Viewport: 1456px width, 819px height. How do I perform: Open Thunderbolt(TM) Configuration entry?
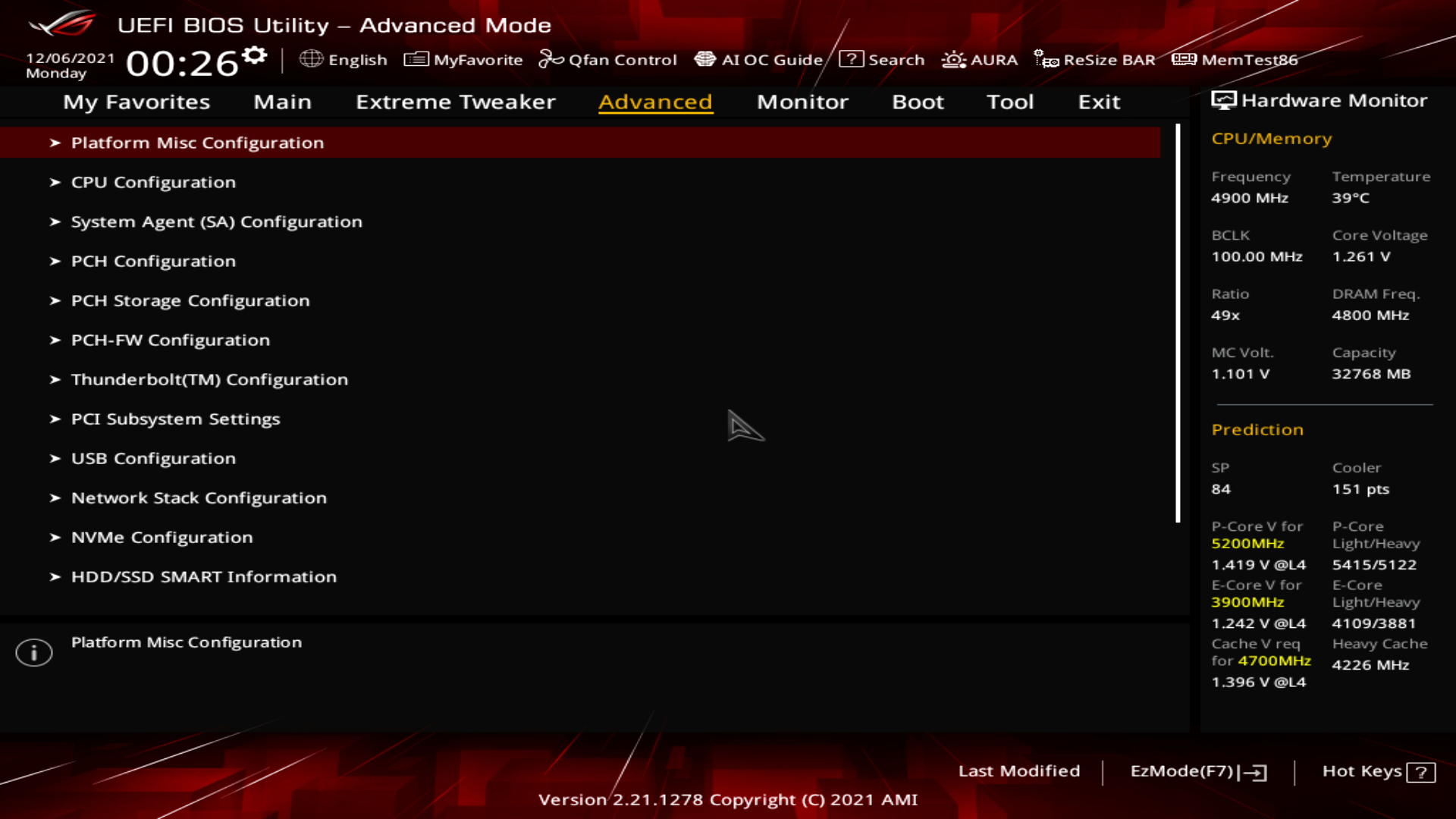pos(209,379)
